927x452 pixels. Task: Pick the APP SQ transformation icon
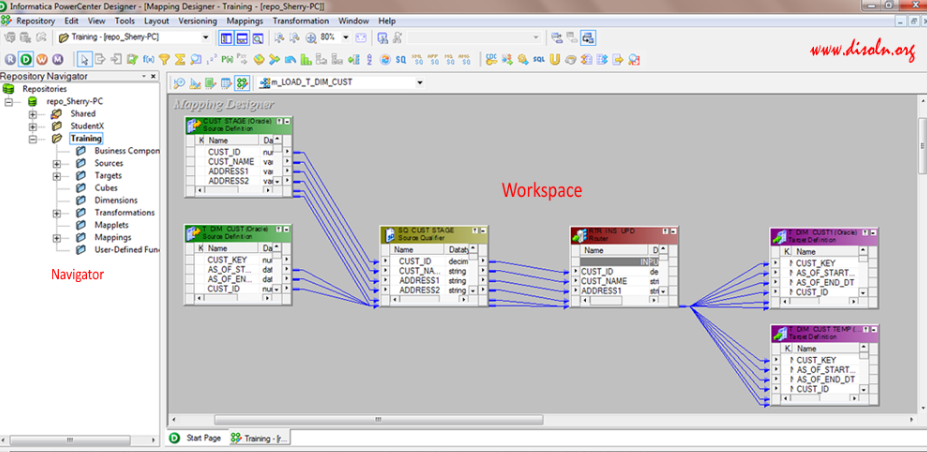click(x=433, y=59)
